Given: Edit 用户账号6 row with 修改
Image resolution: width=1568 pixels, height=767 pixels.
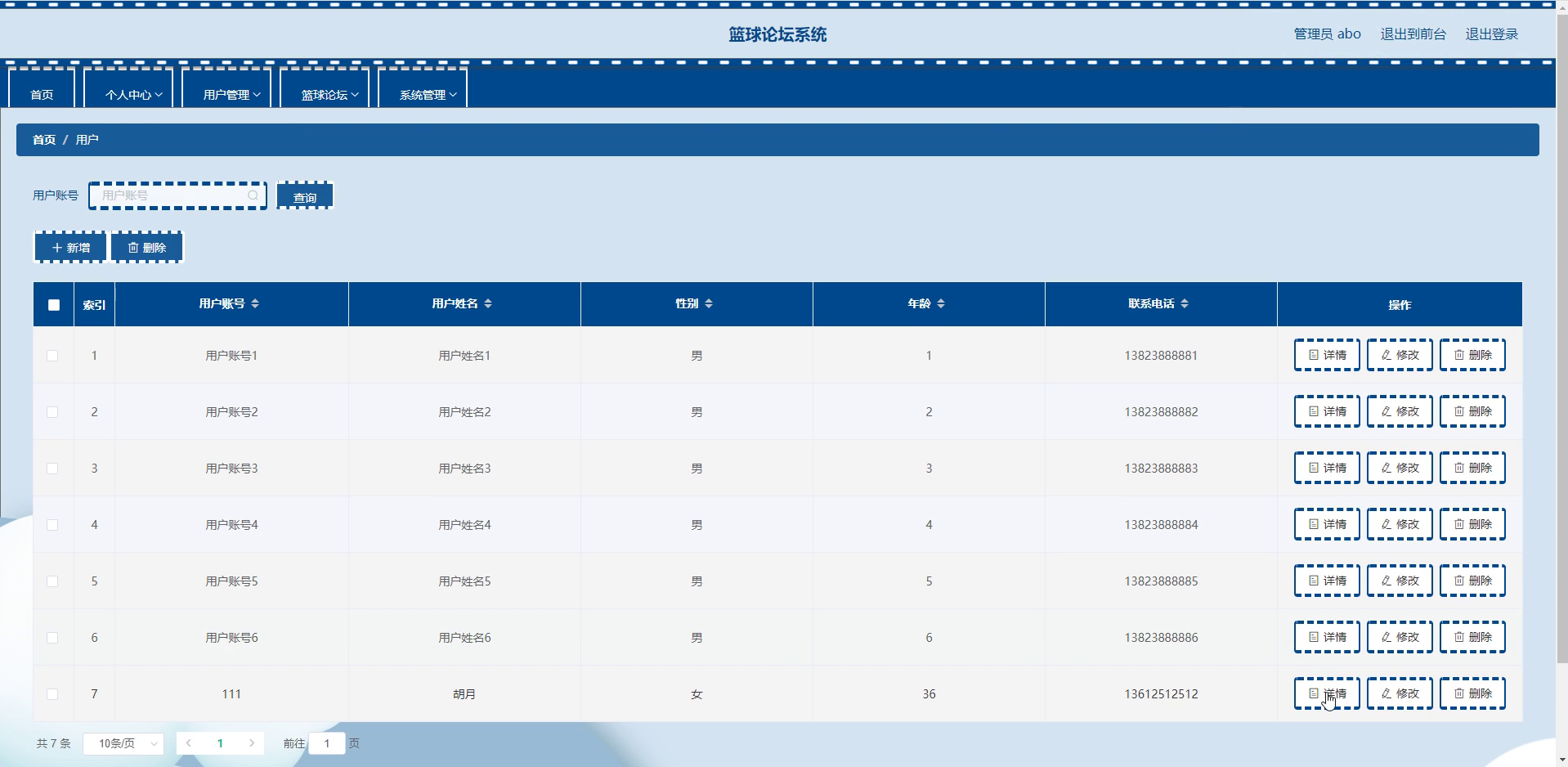Looking at the screenshot, I should pos(1400,637).
